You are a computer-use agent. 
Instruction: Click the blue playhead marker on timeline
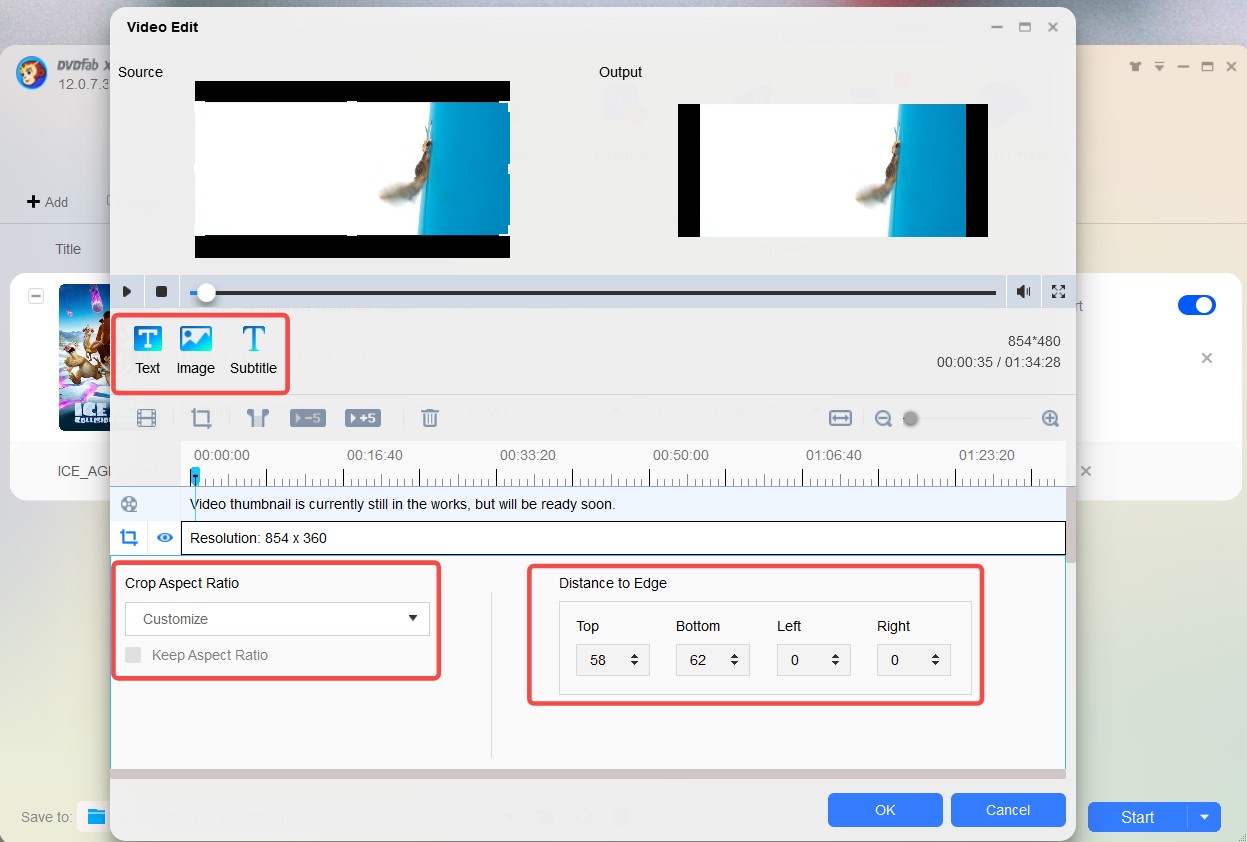(195, 476)
